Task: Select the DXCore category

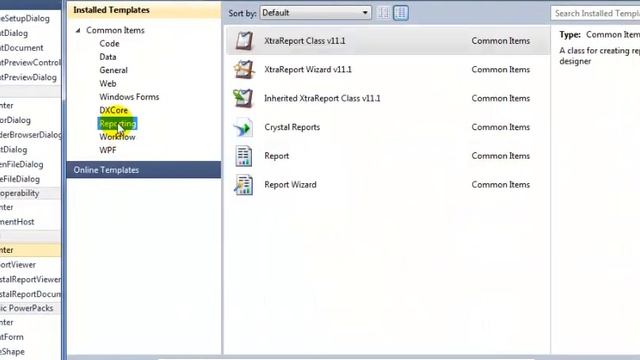Action: point(113,110)
